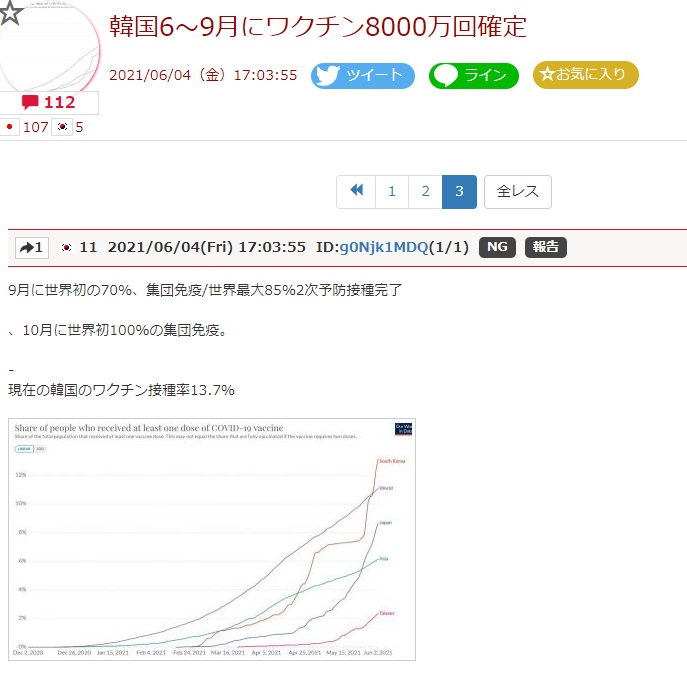Enlarge the COVID-19 vaccine share chart image
The height and width of the screenshot is (683, 687).
211,539
